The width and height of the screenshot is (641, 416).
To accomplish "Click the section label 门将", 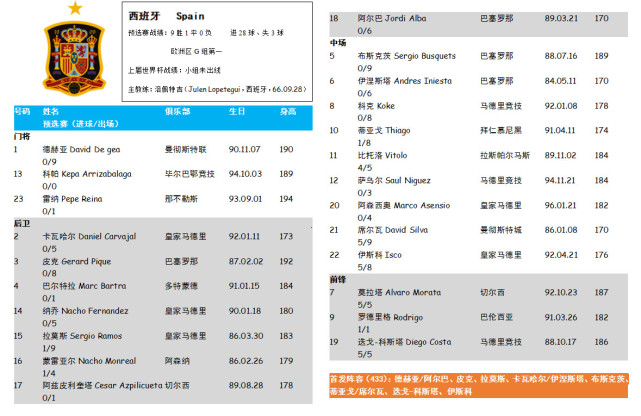I will click(22, 136).
